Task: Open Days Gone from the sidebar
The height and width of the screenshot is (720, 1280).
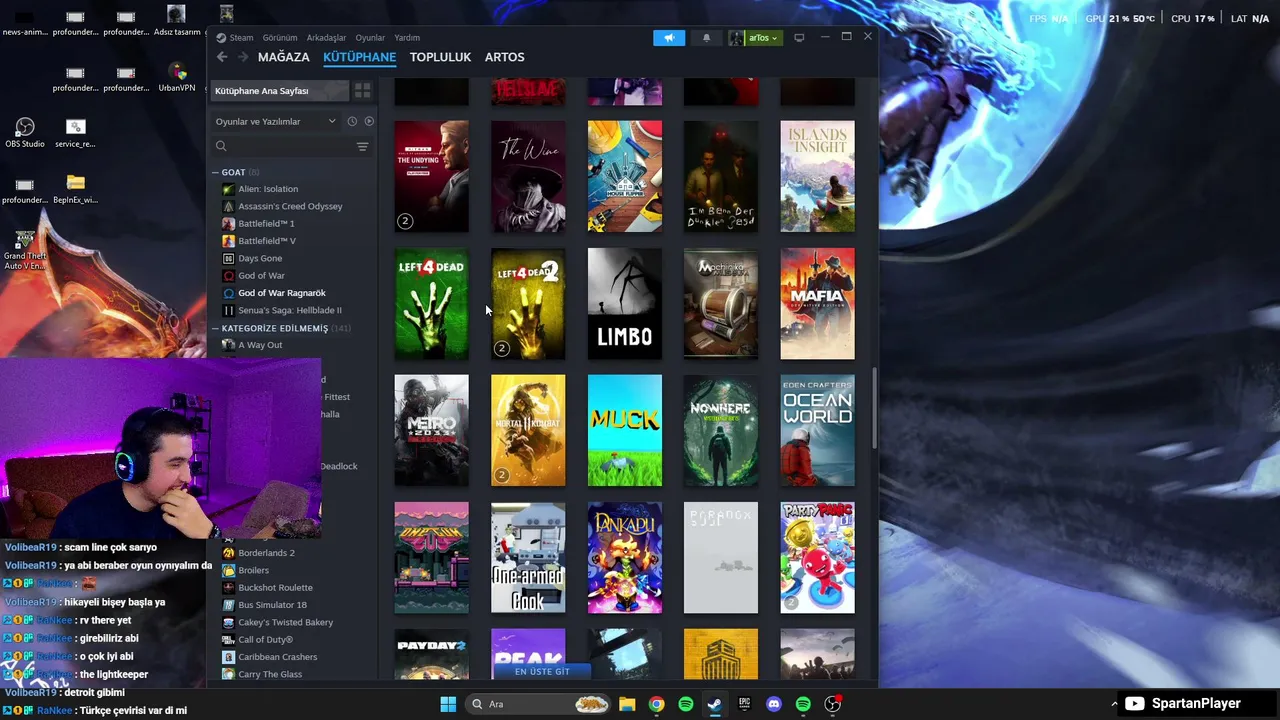Action: pyautogui.click(x=260, y=258)
